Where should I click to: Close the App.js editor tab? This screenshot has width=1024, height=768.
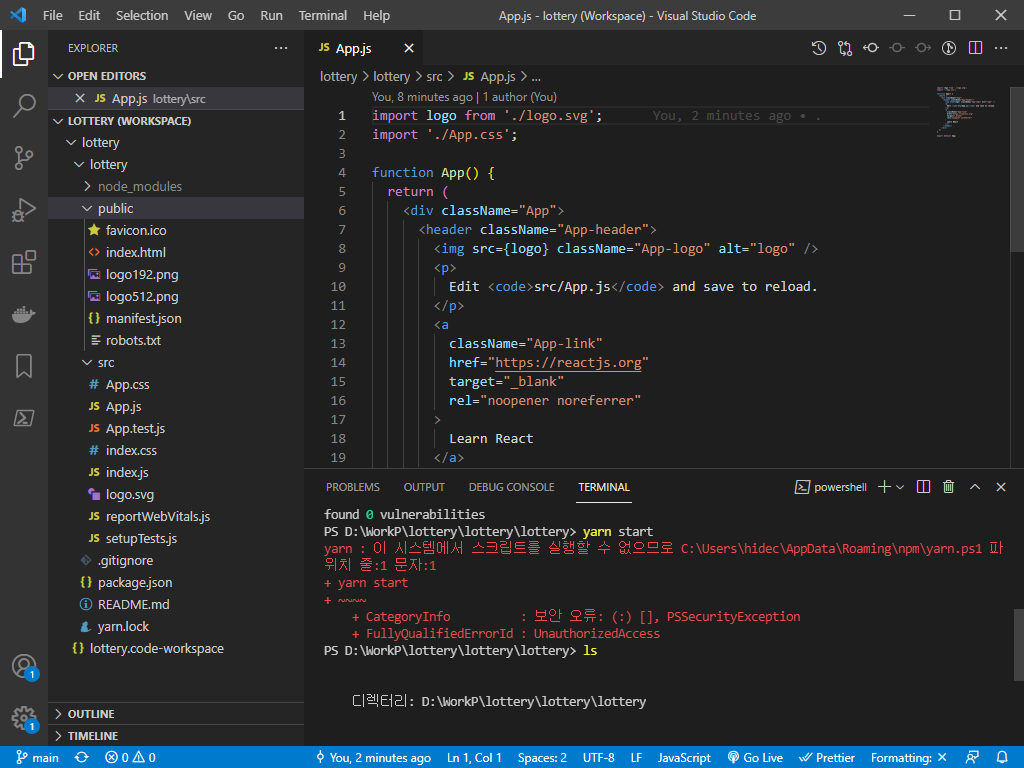tap(409, 48)
